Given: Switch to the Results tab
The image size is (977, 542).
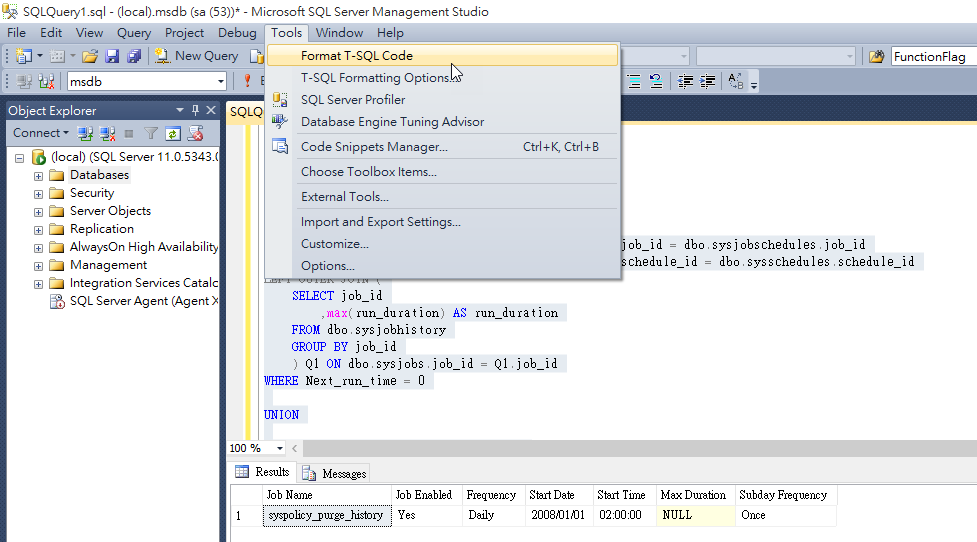Looking at the screenshot, I should [262, 472].
